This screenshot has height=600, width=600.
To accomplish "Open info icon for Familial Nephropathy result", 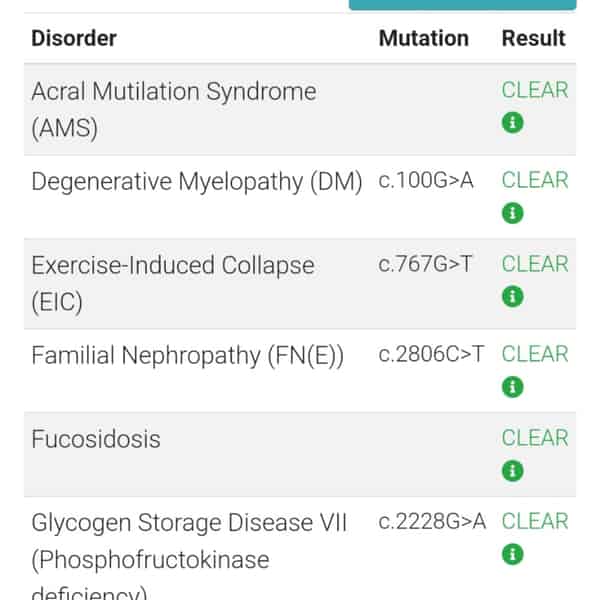I will pos(512,387).
